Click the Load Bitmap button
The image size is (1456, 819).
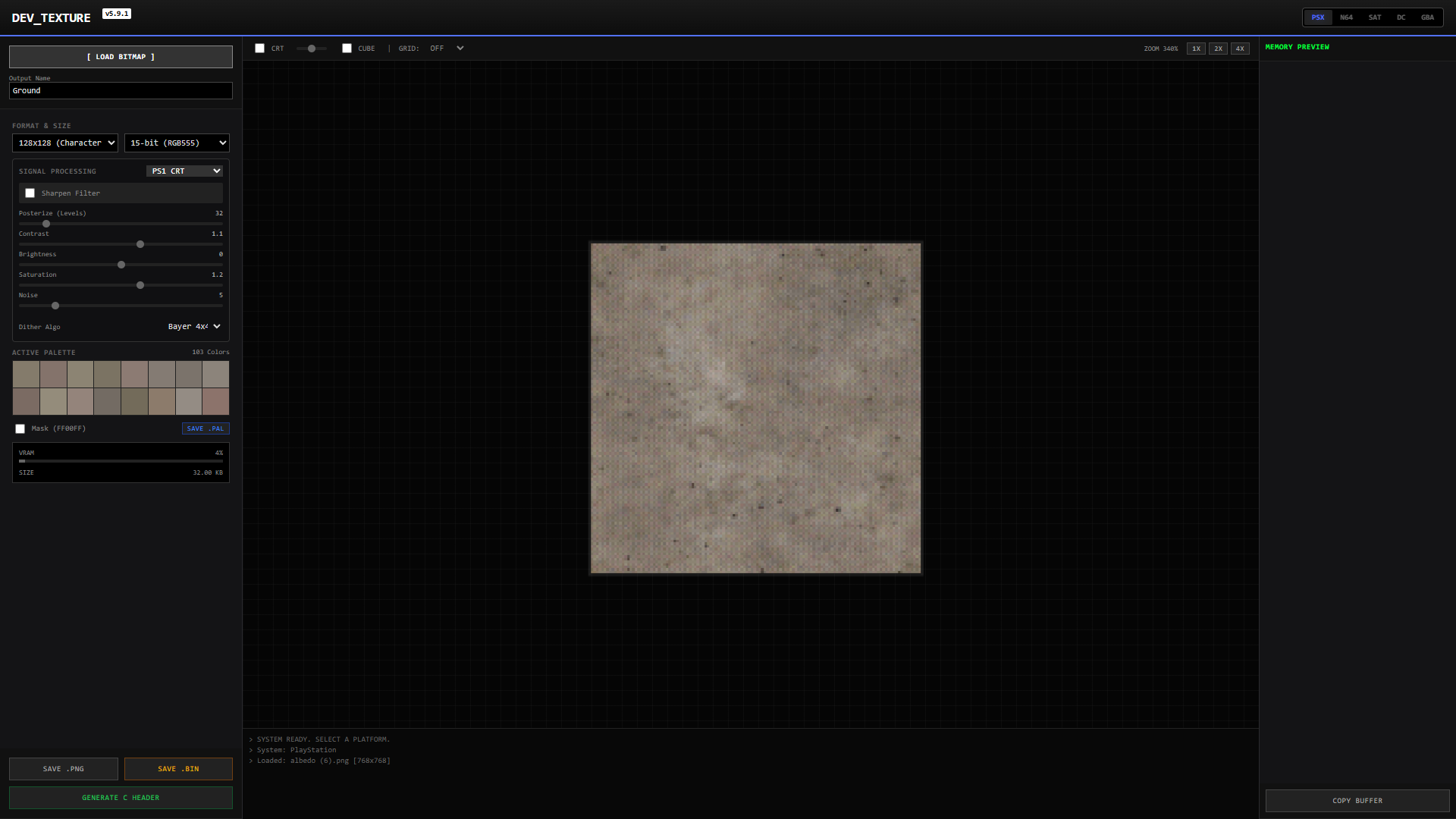pyautogui.click(x=121, y=57)
